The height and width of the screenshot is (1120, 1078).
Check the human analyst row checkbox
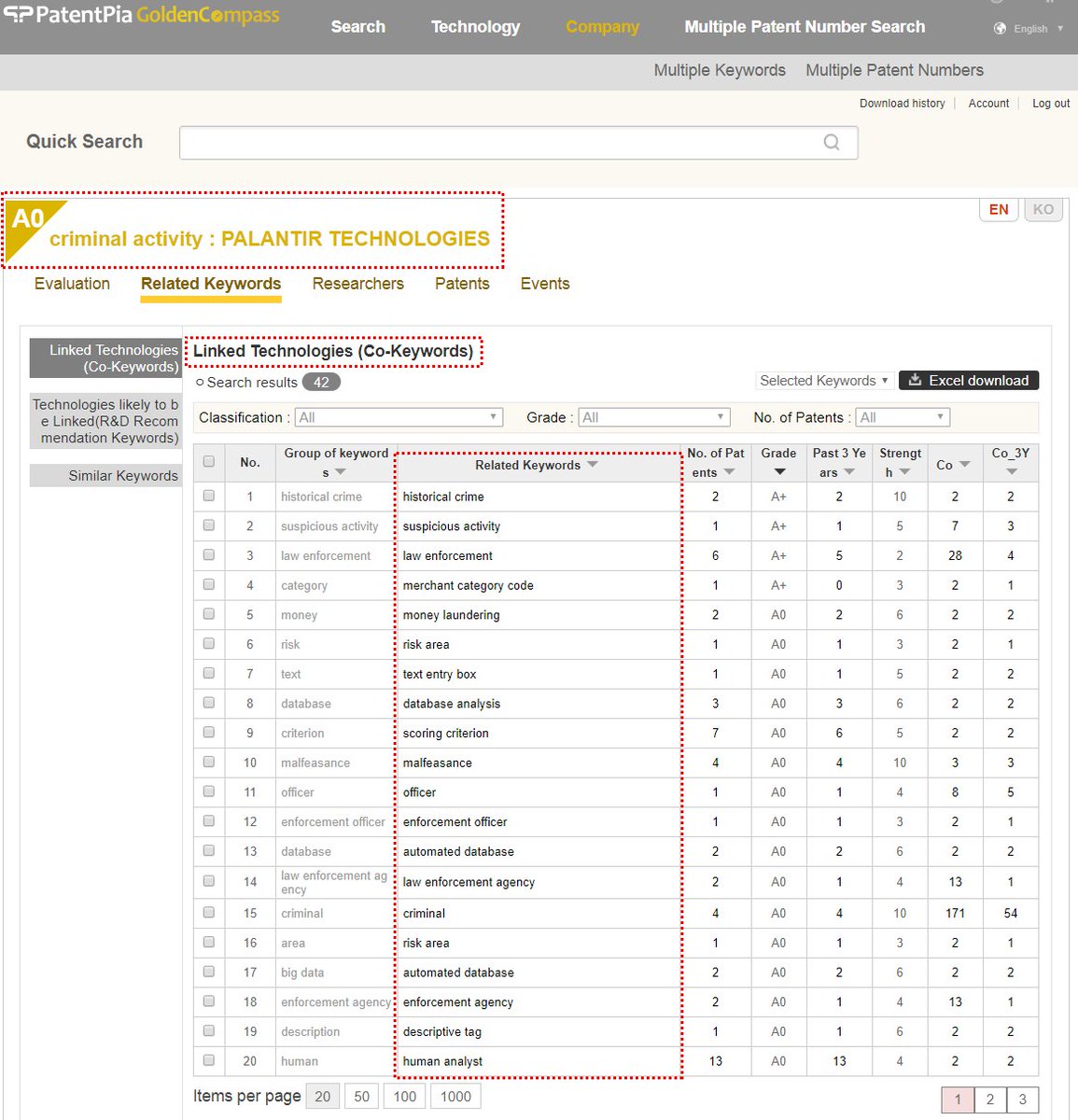pos(209,1060)
